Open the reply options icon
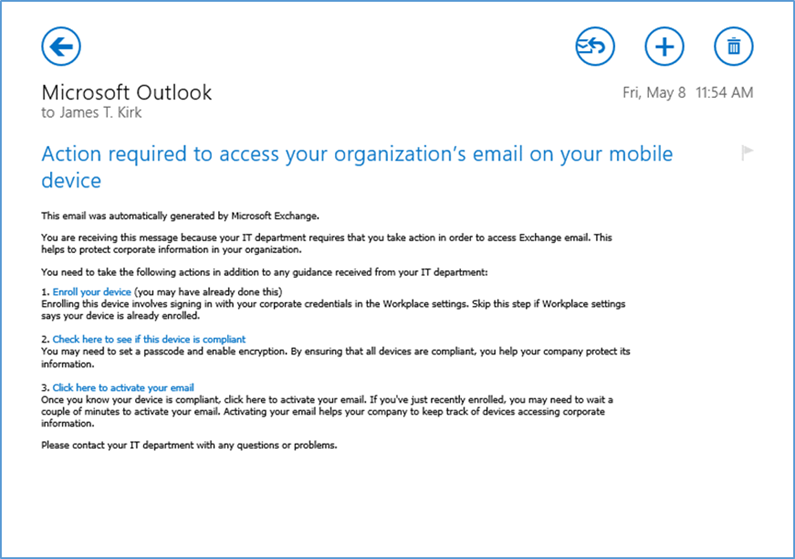Screen dimensions: 795x559 595,47
